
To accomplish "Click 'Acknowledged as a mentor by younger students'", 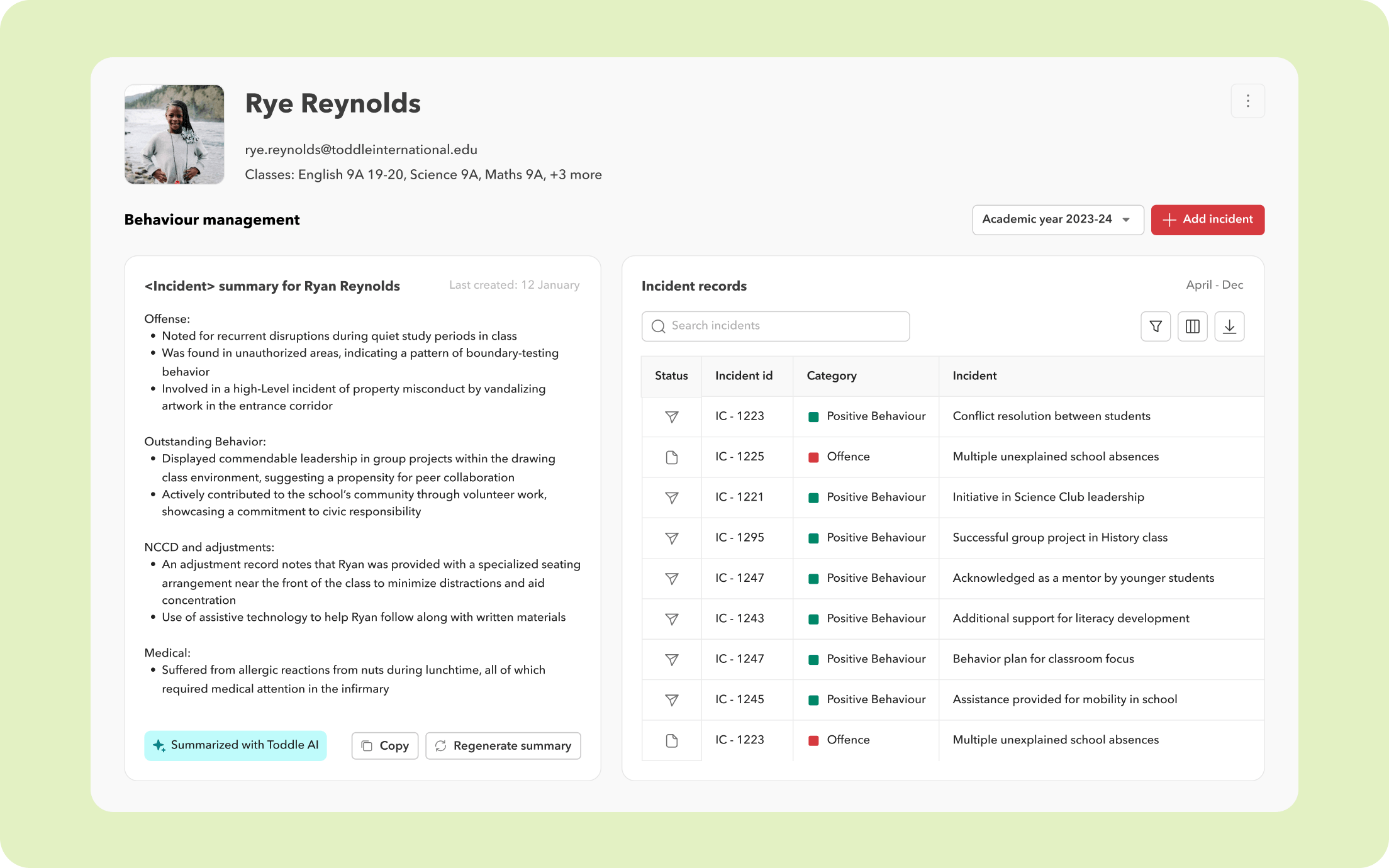I will [x=1083, y=578].
